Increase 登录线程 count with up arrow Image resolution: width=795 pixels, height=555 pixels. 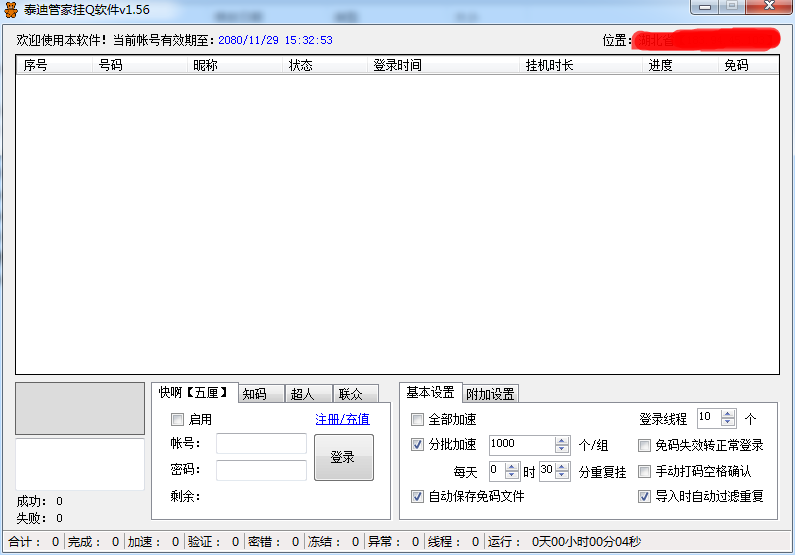(x=728, y=413)
